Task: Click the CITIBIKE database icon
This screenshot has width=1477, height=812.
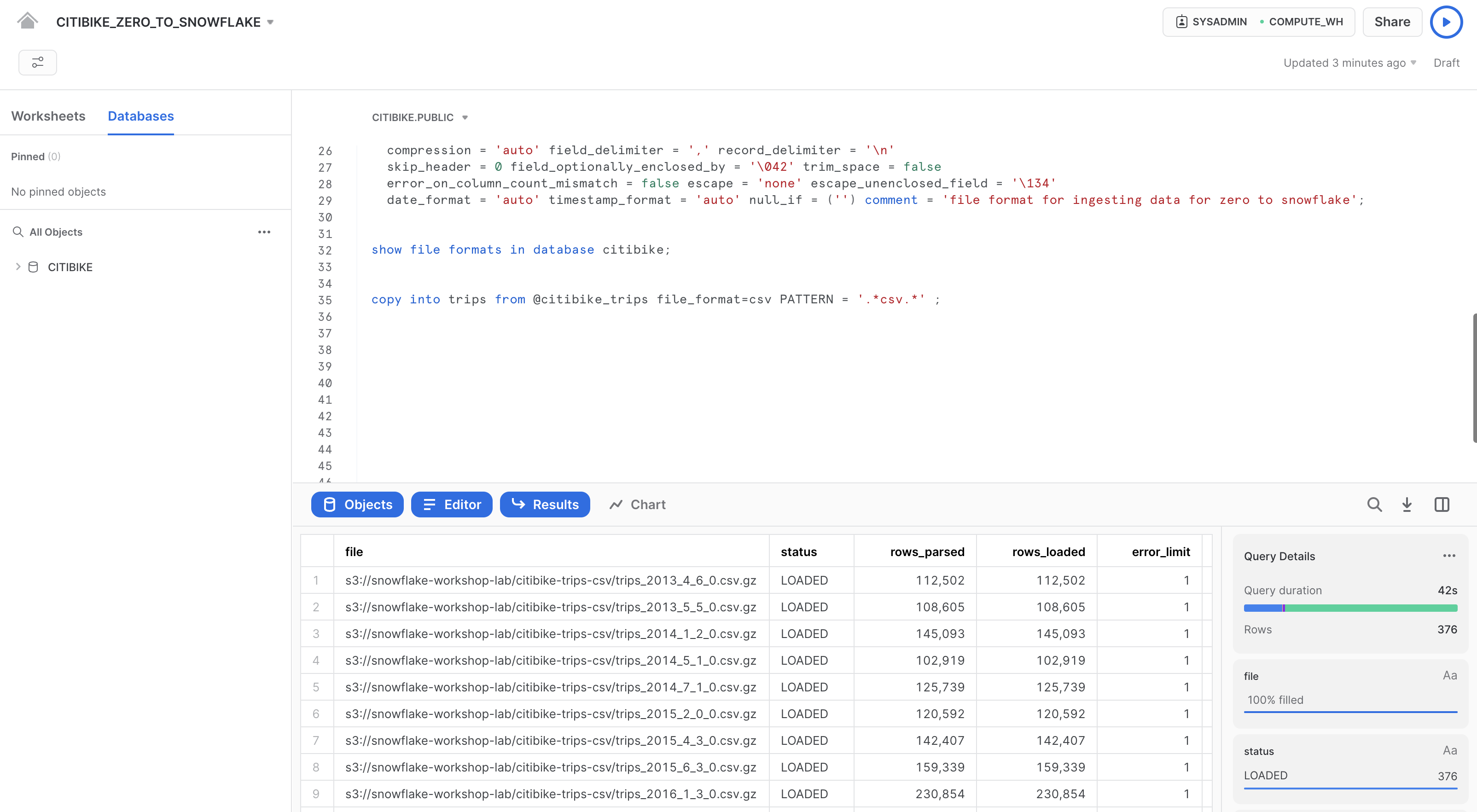Action: 33,267
